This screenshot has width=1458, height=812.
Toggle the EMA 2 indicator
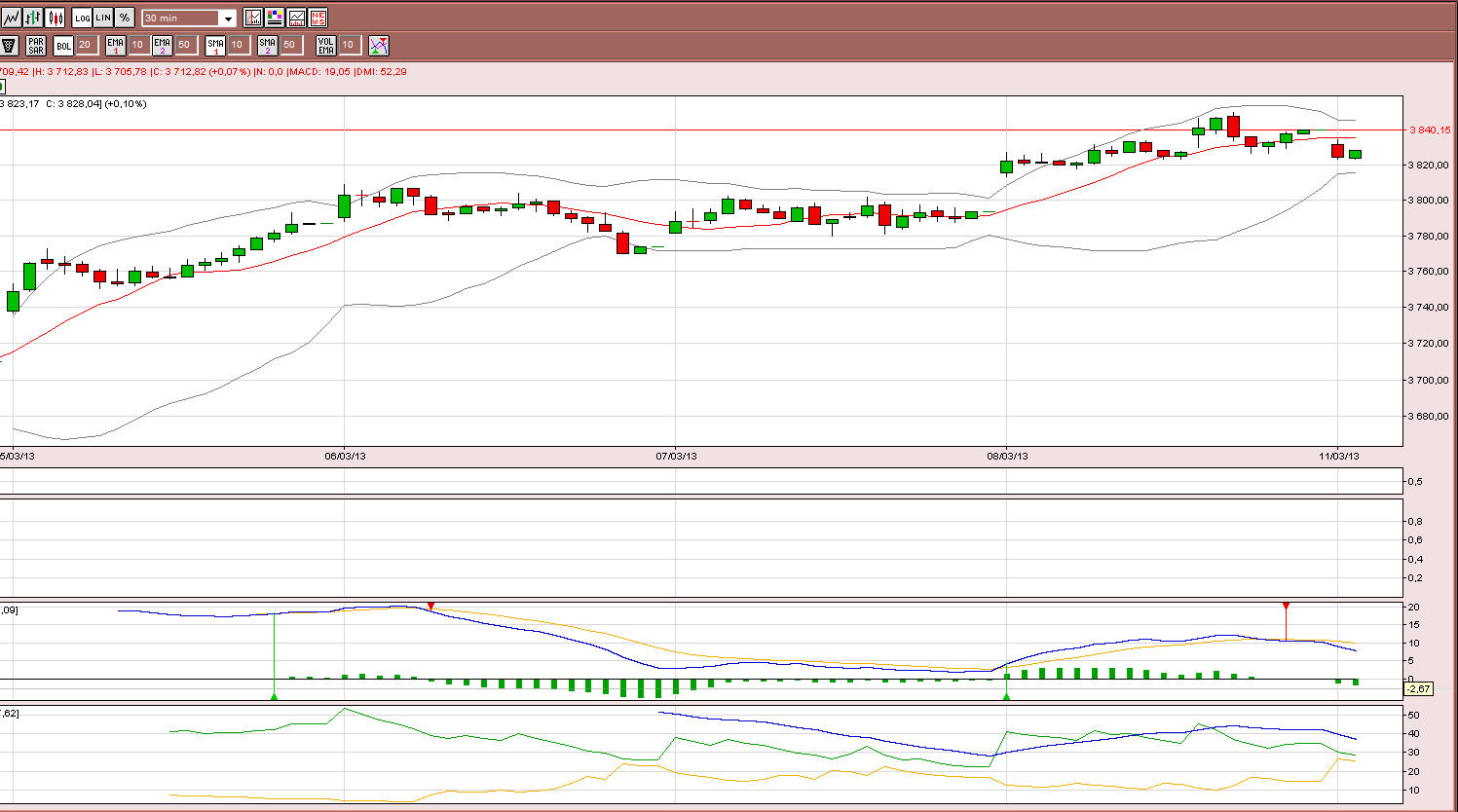[163, 45]
